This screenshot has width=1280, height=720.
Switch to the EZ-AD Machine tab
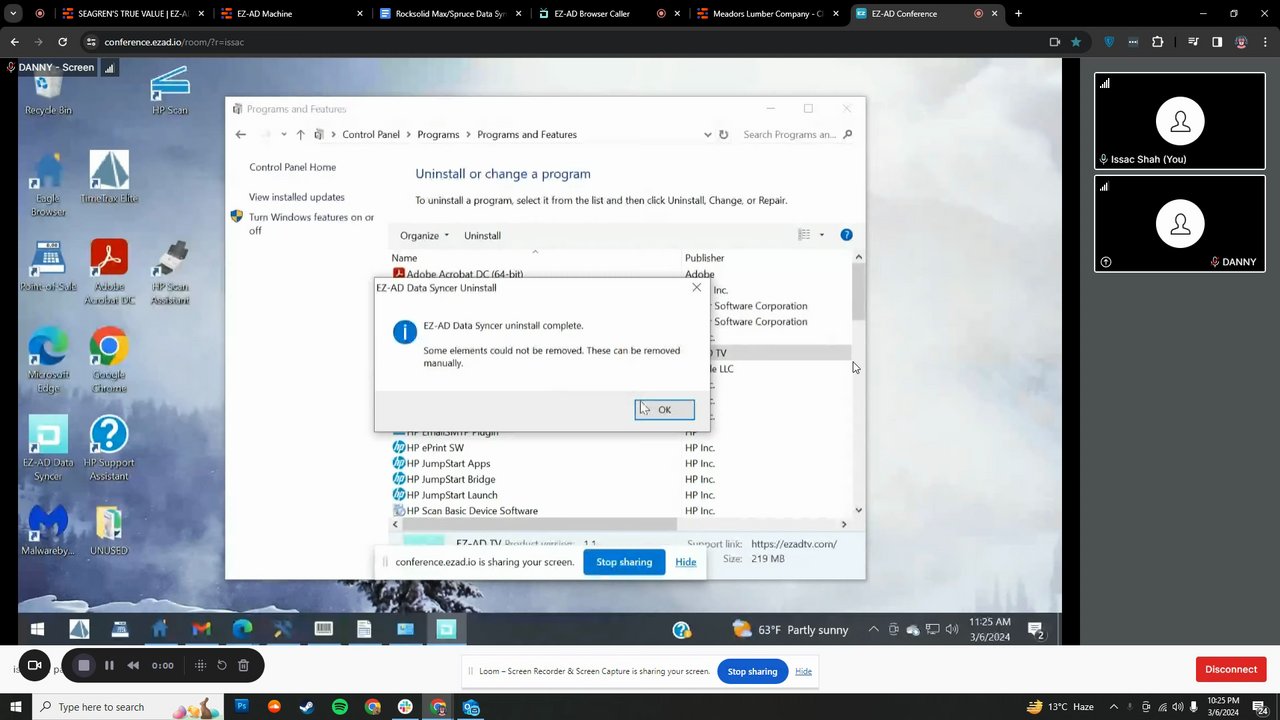[290, 13]
